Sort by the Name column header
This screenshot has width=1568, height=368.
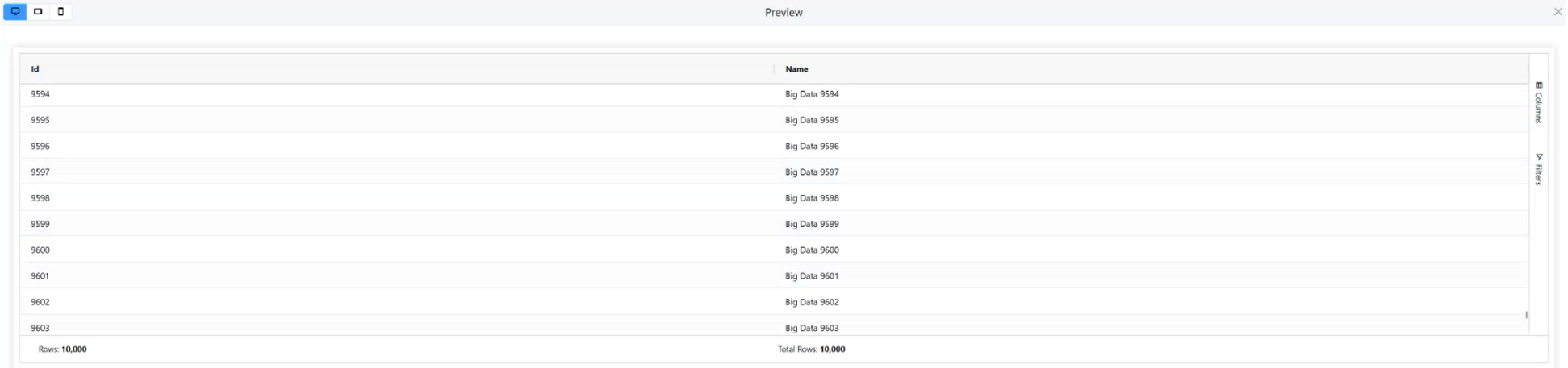pos(796,69)
